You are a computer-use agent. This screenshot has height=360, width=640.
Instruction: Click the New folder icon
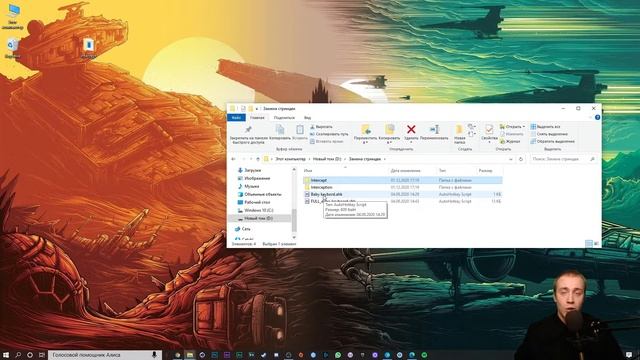coord(459,129)
